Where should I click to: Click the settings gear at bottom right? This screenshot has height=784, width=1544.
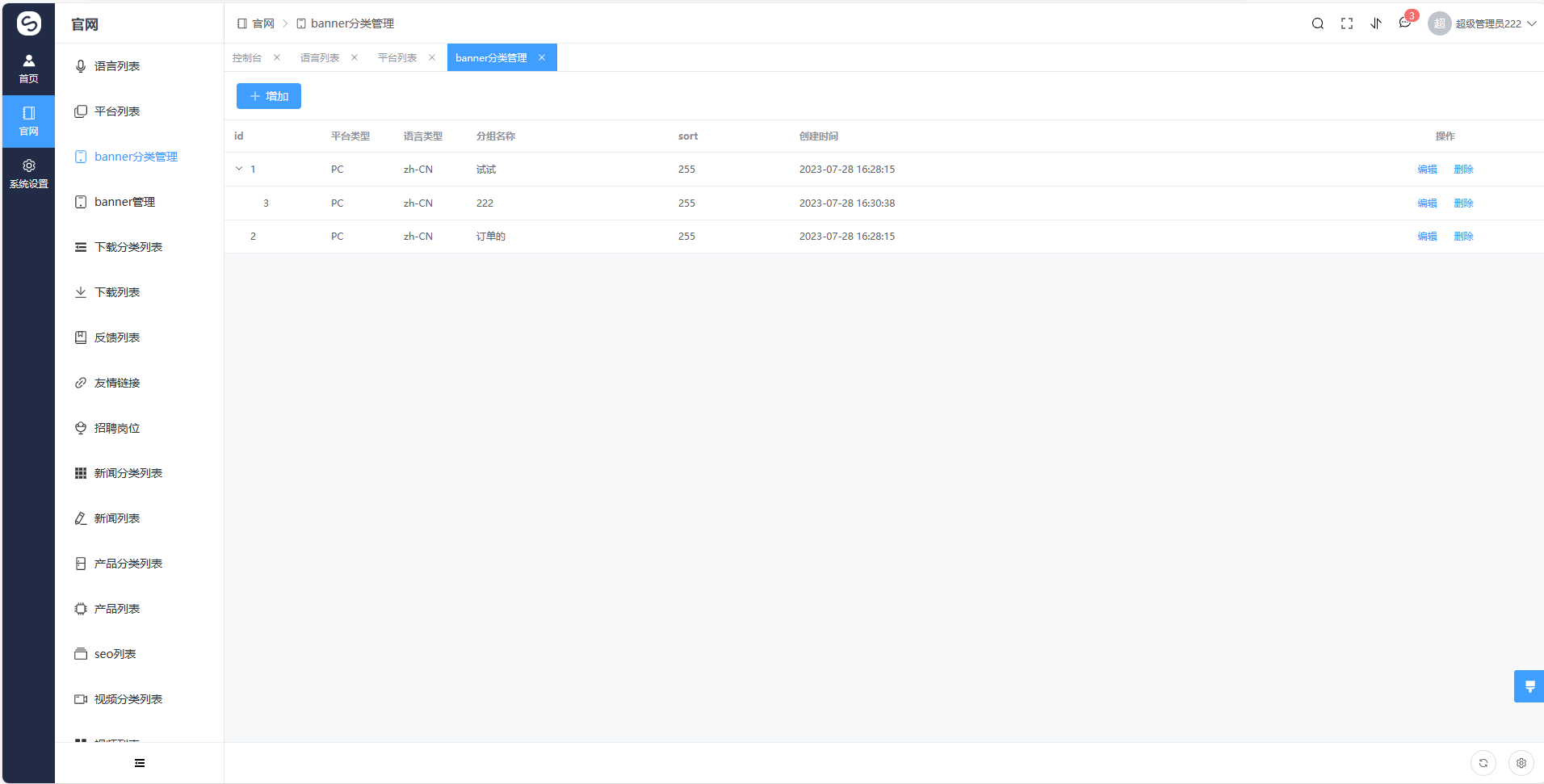tap(1521, 763)
